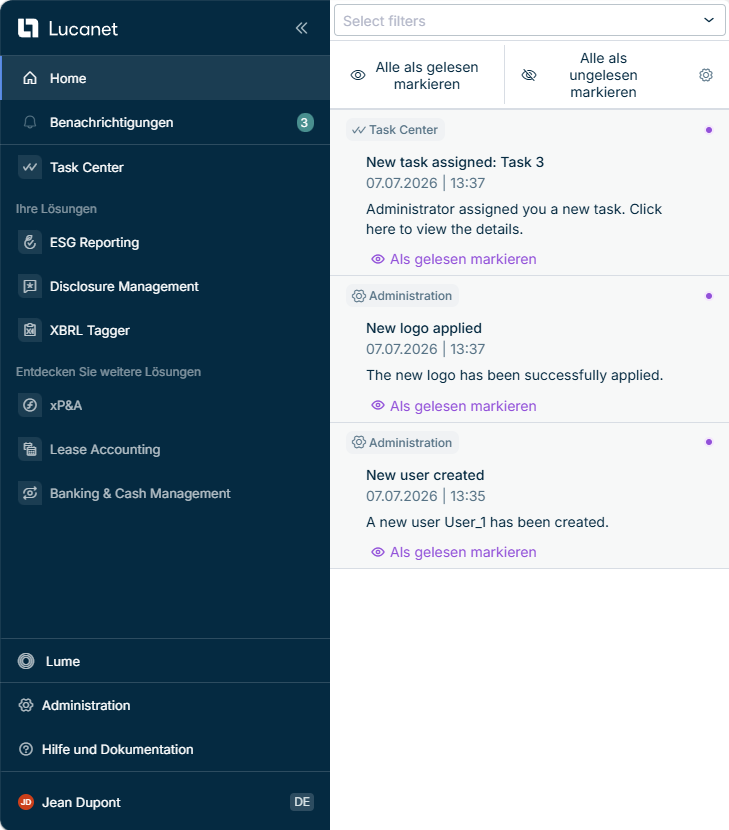The width and height of the screenshot is (729, 830).
Task: Click the Home house icon
Action: (x=30, y=78)
